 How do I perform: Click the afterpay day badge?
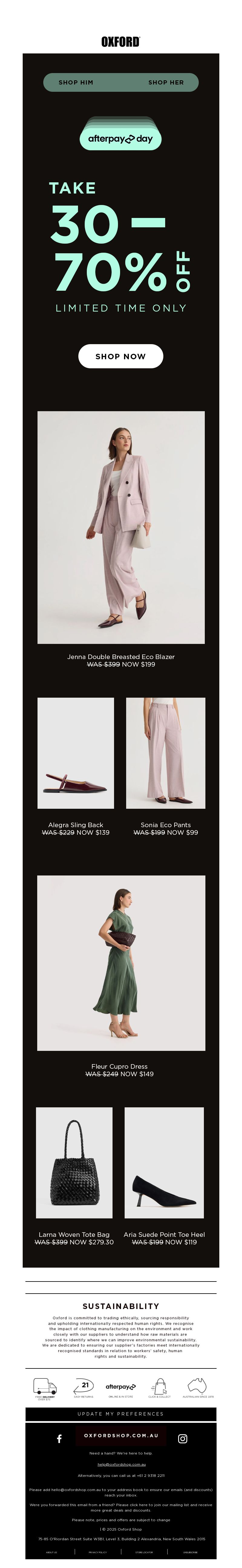tap(121, 139)
